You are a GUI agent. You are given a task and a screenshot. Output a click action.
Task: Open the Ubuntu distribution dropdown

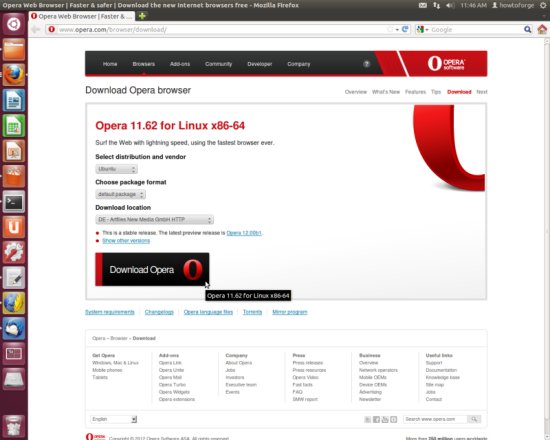coord(116,169)
